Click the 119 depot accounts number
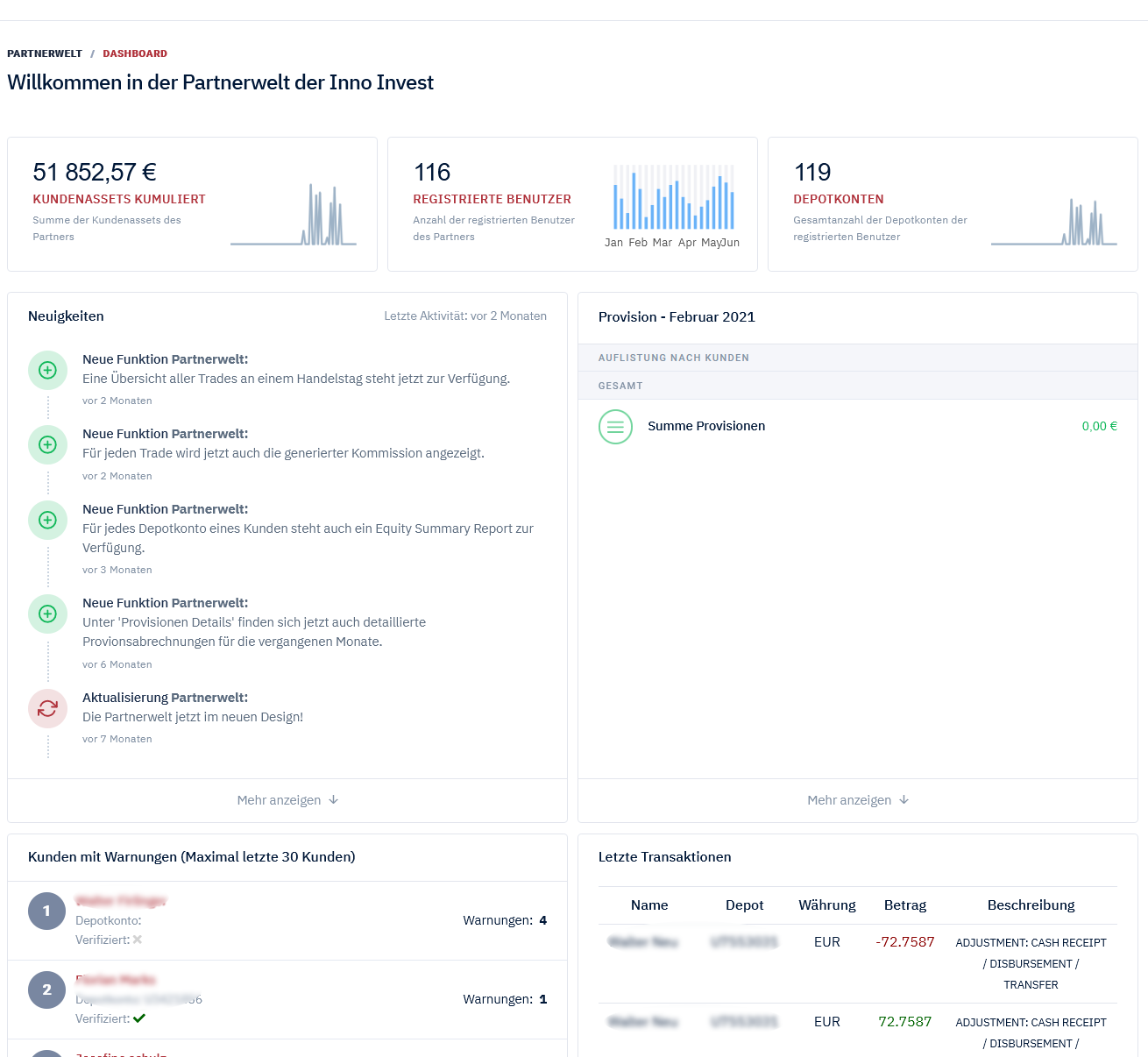The height and width of the screenshot is (1057, 1148). [812, 172]
